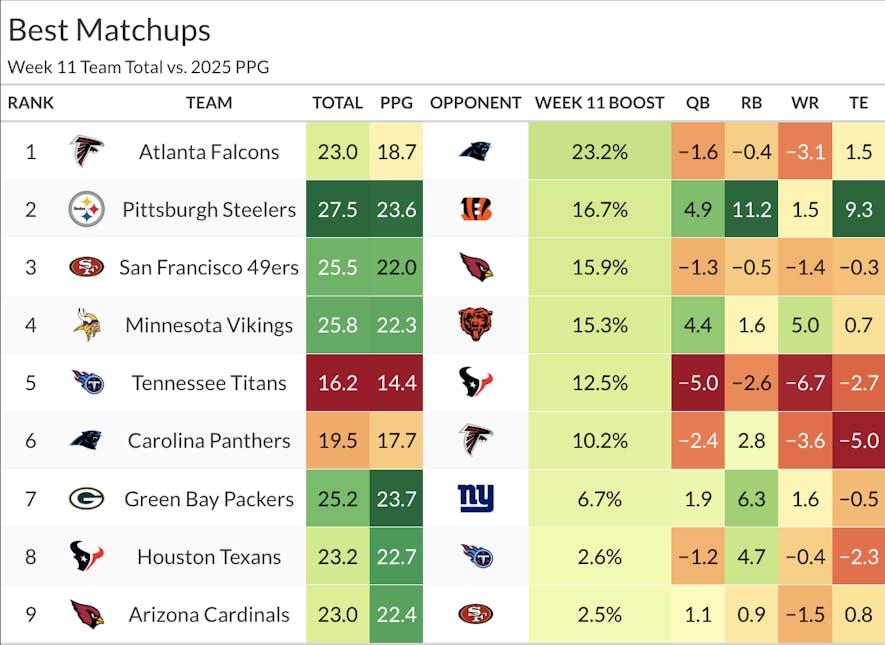Click the Carolina Panthers team name
This screenshot has width=885, height=645.
coord(209,441)
